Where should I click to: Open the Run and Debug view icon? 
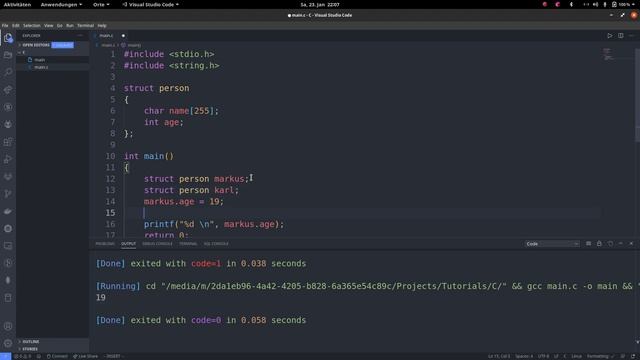tap(8, 159)
